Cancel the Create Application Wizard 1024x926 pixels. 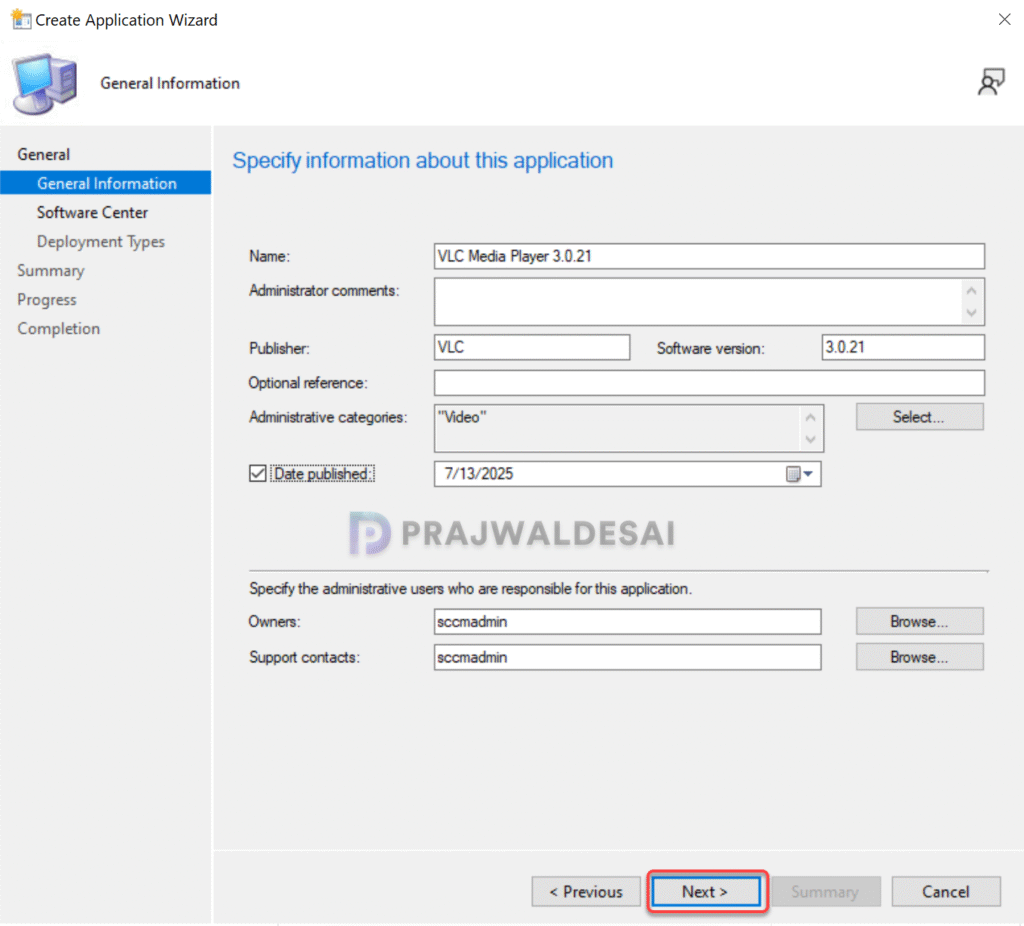pos(946,891)
